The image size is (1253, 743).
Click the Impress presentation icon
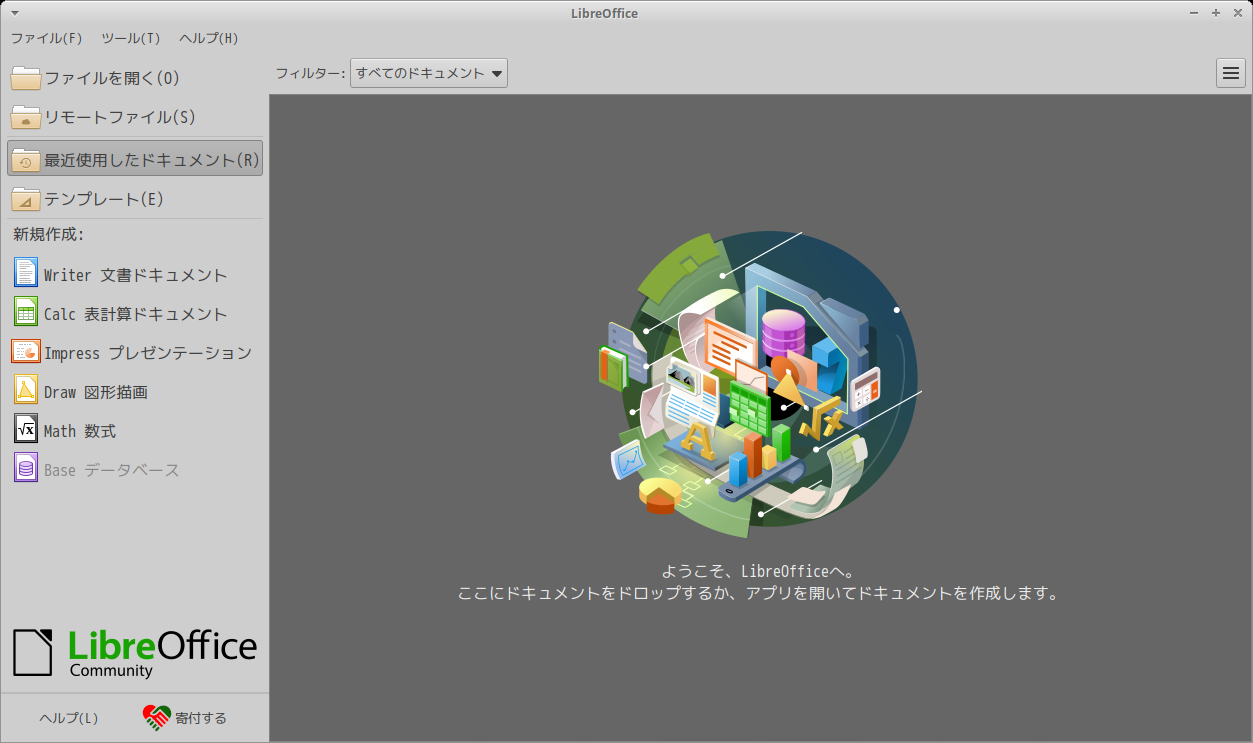(26, 351)
